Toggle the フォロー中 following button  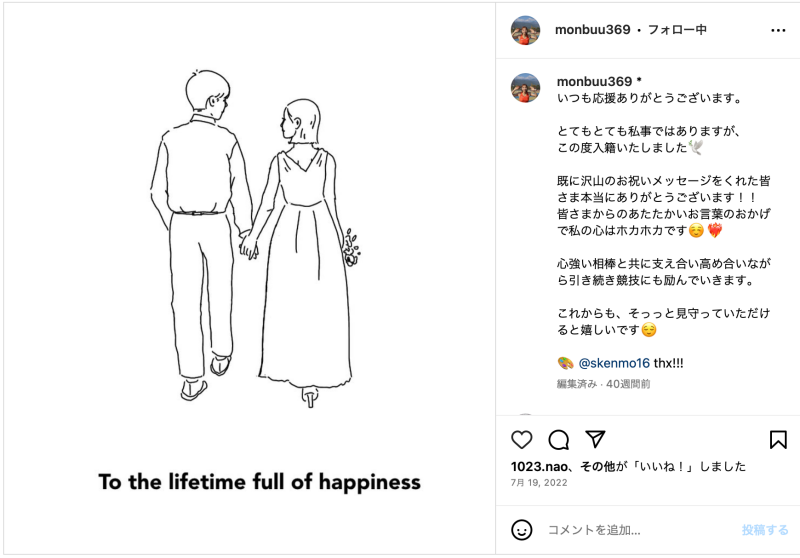point(677,30)
